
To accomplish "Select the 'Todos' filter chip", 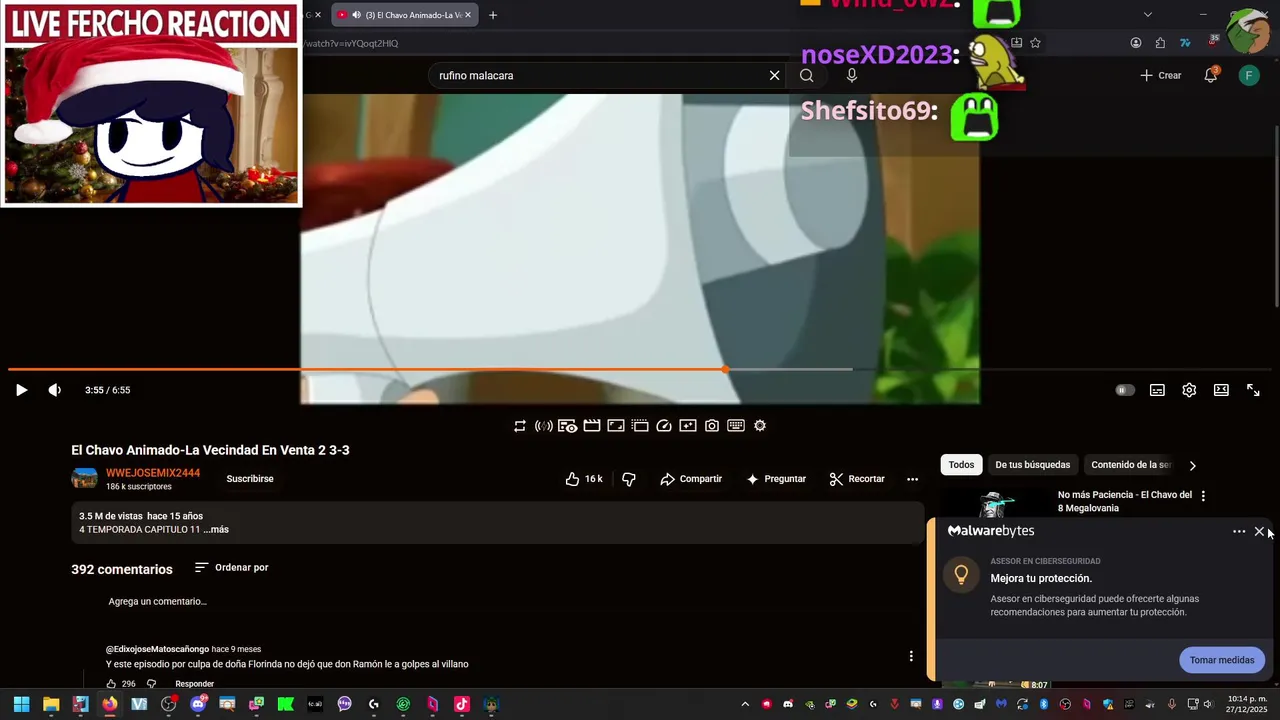I will [x=961, y=465].
